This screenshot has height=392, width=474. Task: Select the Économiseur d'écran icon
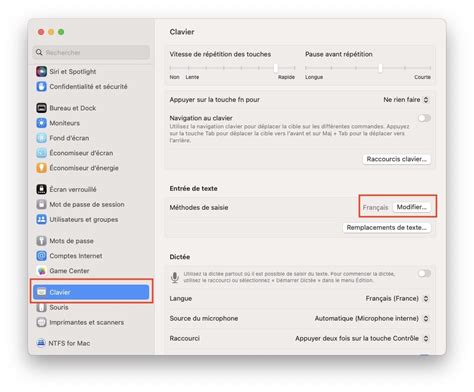pos(41,153)
